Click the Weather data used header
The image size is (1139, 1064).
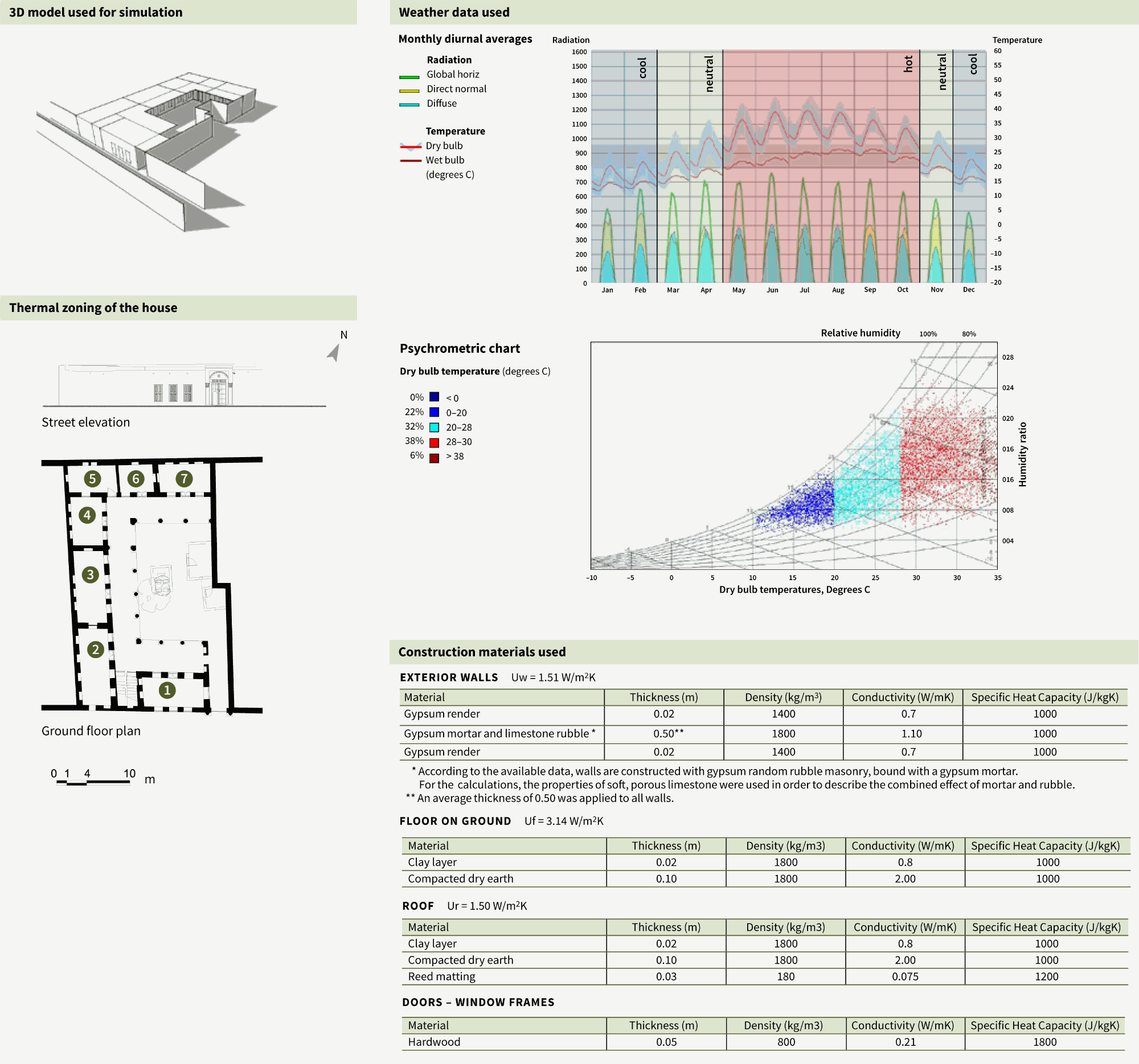coord(454,12)
